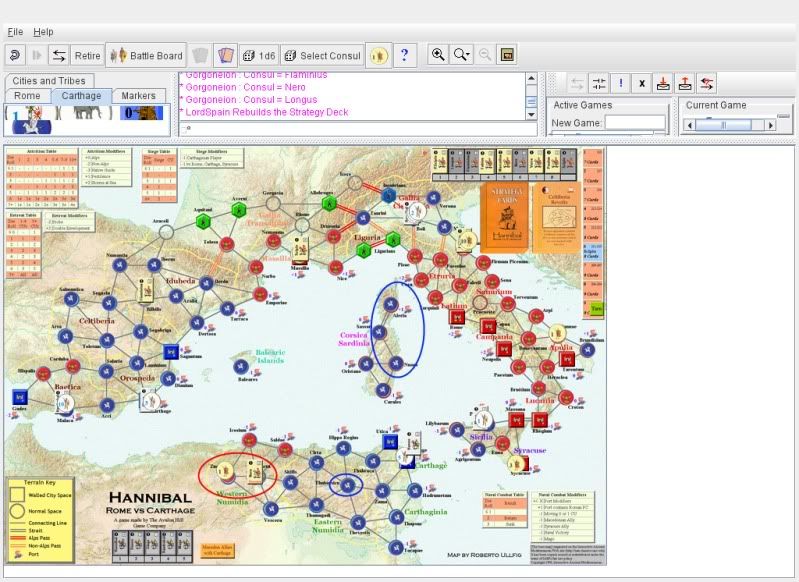The height and width of the screenshot is (582, 799).
Task: Click the red Tarentum walled city marker
Action: tap(567, 359)
